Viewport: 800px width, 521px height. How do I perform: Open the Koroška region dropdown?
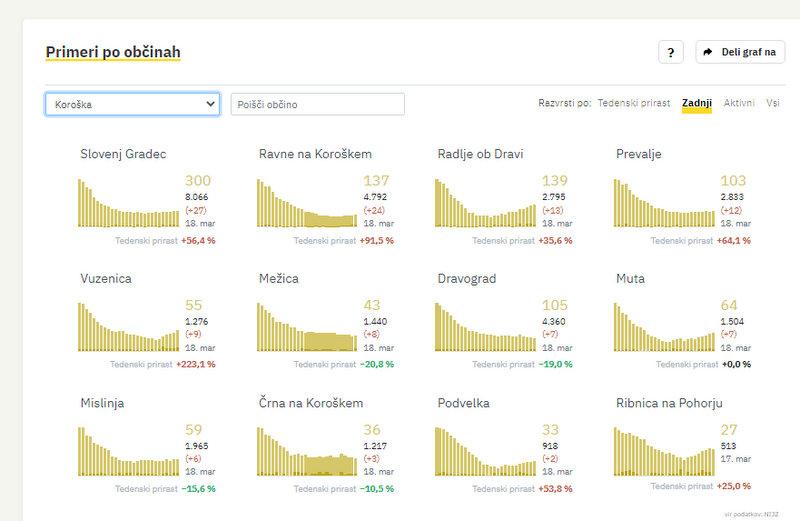click(x=132, y=104)
